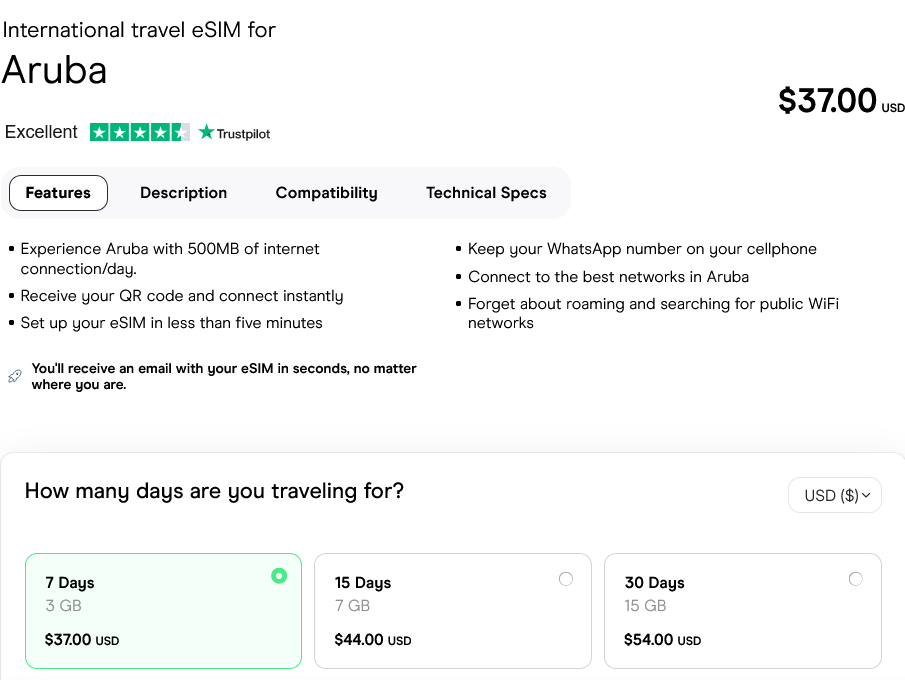Click the $44.00 USD price label
The image size is (905, 680).
pos(372,640)
